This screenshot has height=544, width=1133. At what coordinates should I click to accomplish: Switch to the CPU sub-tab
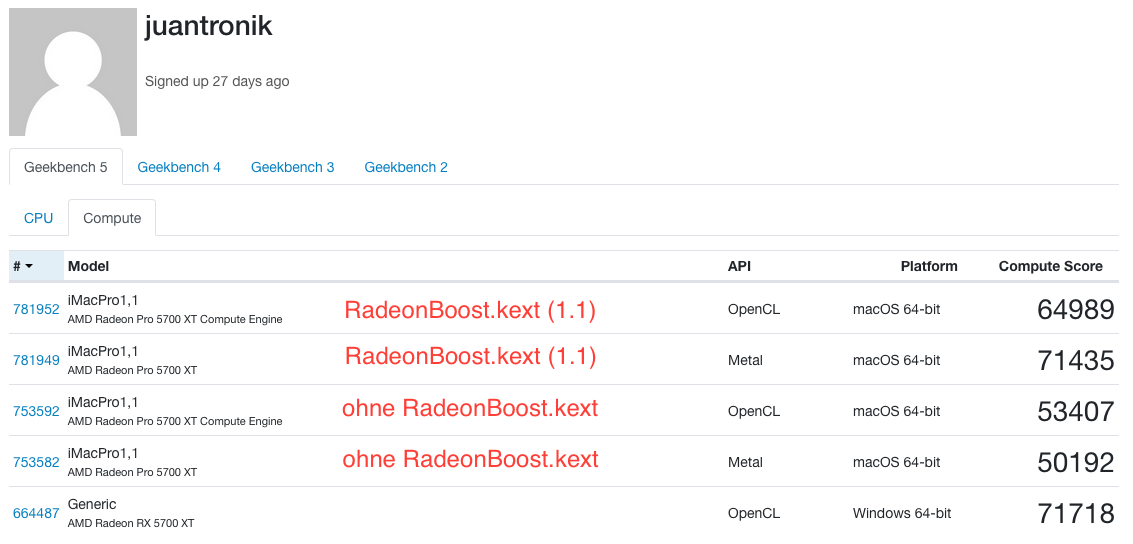(x=39, y=218)
